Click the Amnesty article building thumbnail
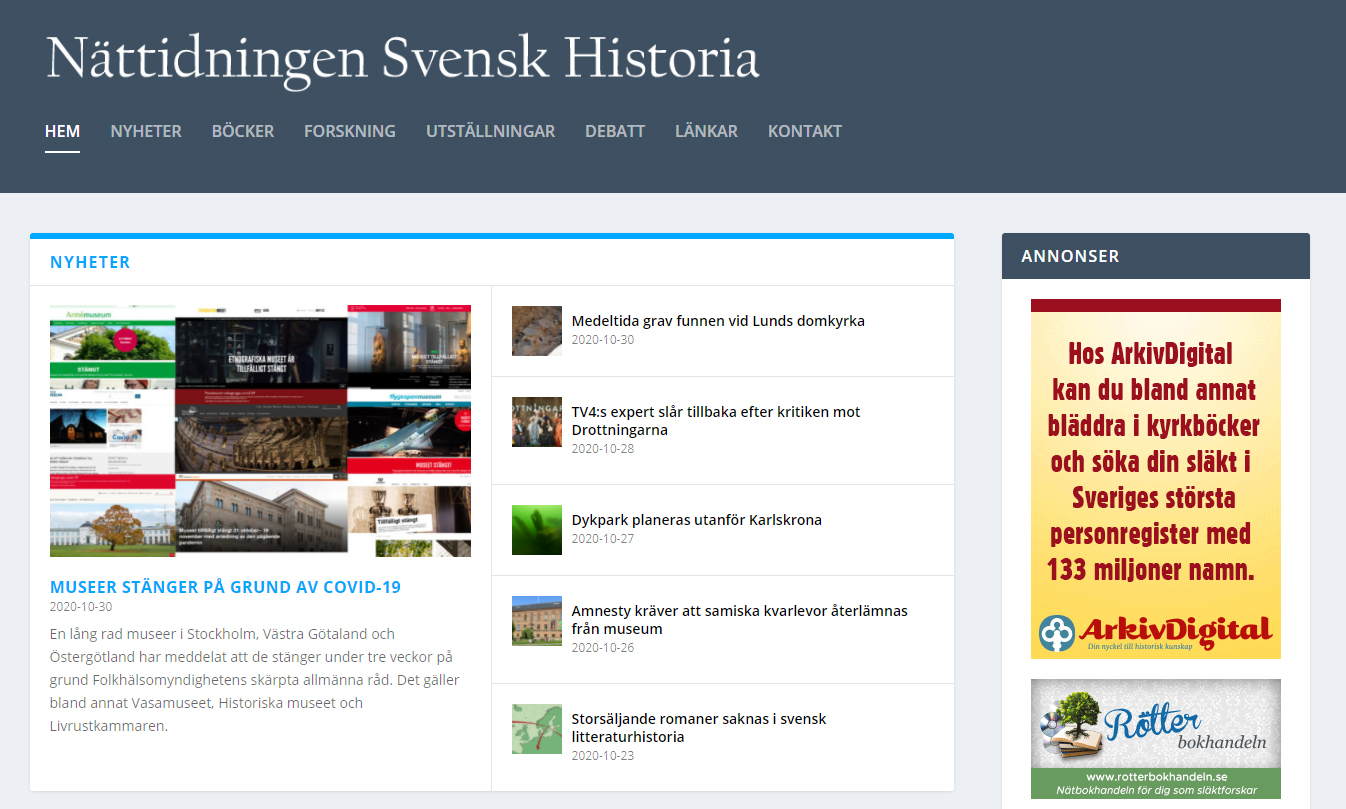The image size is (1346, 809). [537, 621]
